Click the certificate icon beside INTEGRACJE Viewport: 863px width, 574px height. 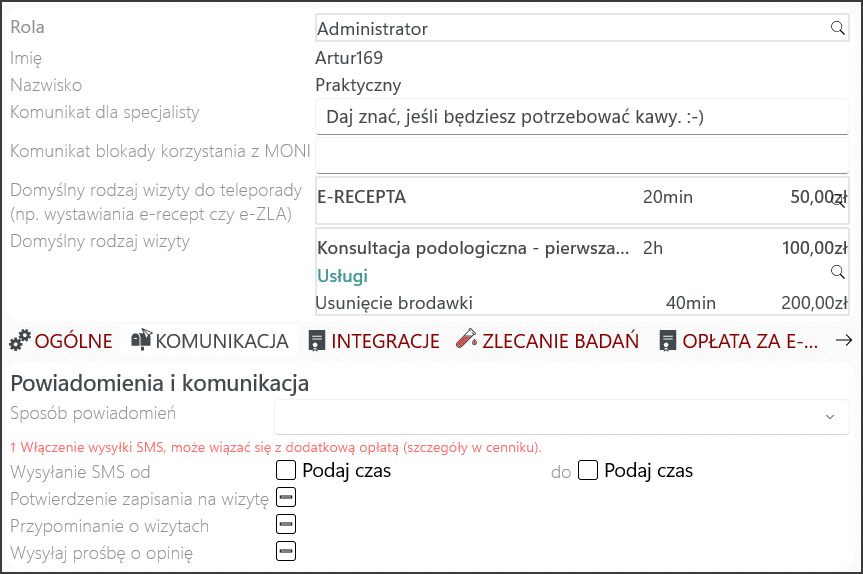click(316, 341)
